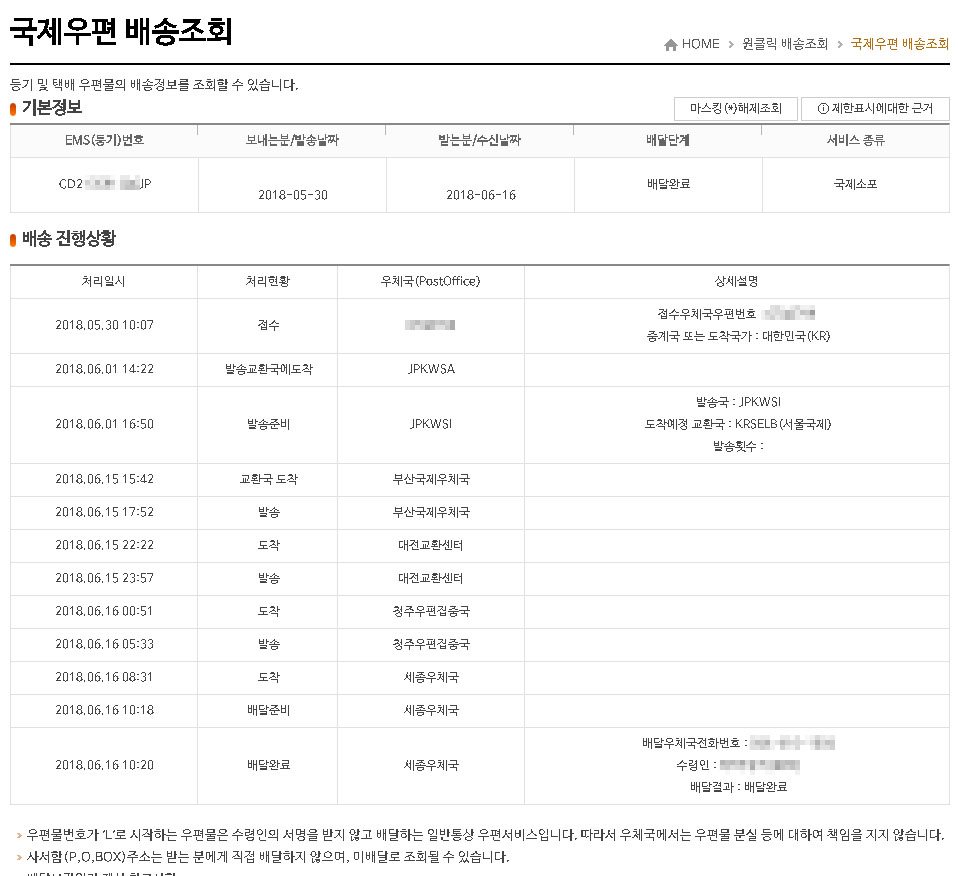
Task: Select the timestamp 2018.06.16 10:18
Action: [x=104, y=710]
